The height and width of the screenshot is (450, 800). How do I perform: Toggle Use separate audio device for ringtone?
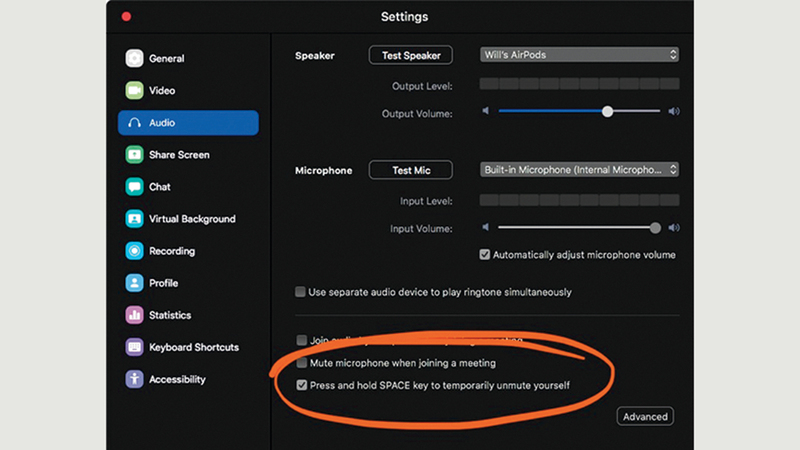pos(301,292)
